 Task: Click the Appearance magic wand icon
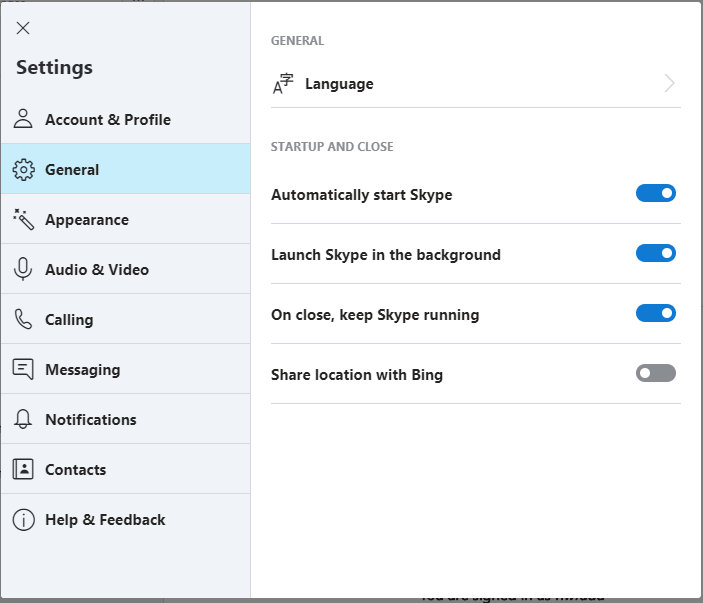[23, 219]
